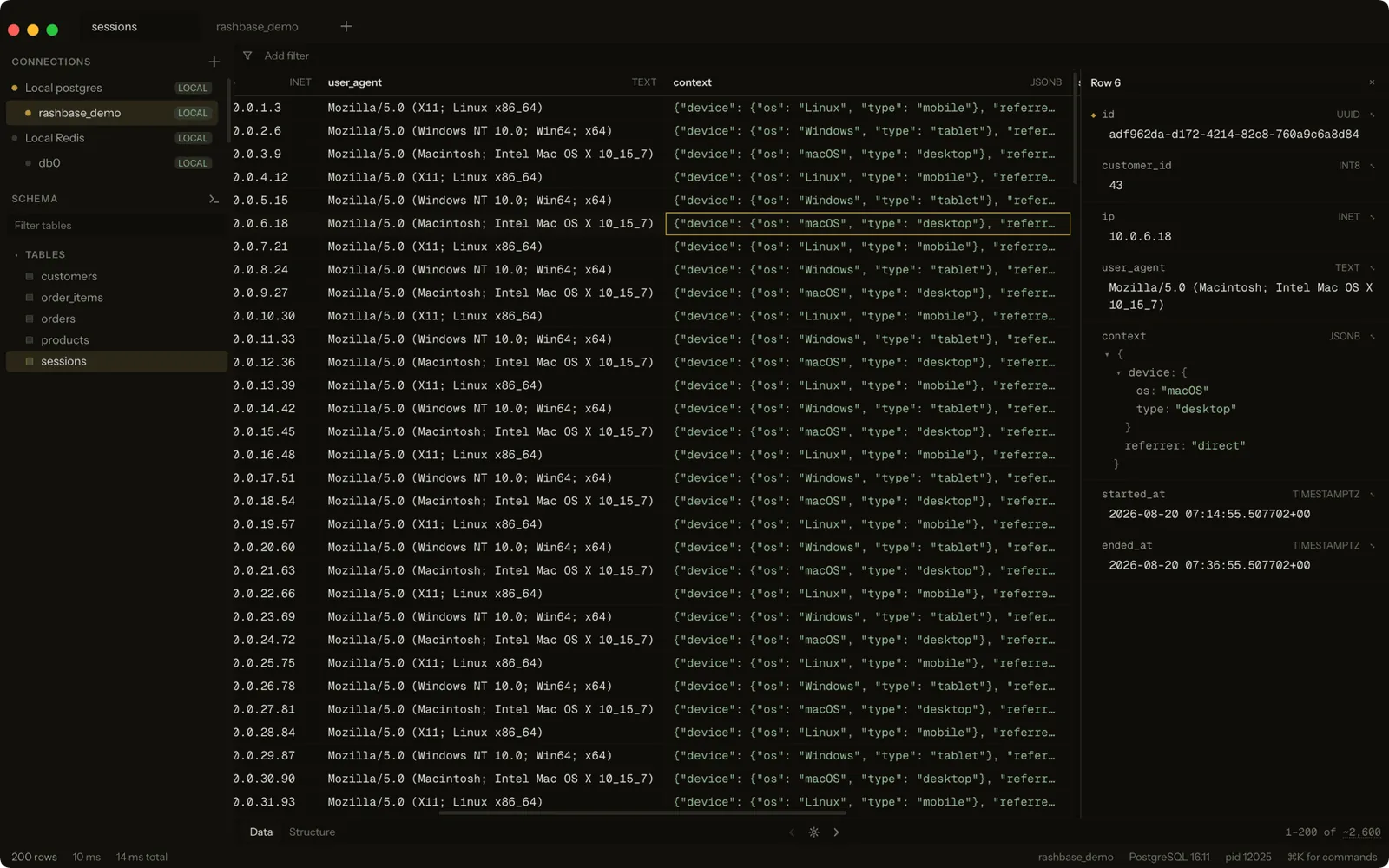1389x868 pixels.
Task: Click Add filter
Action: coord(286,56)
